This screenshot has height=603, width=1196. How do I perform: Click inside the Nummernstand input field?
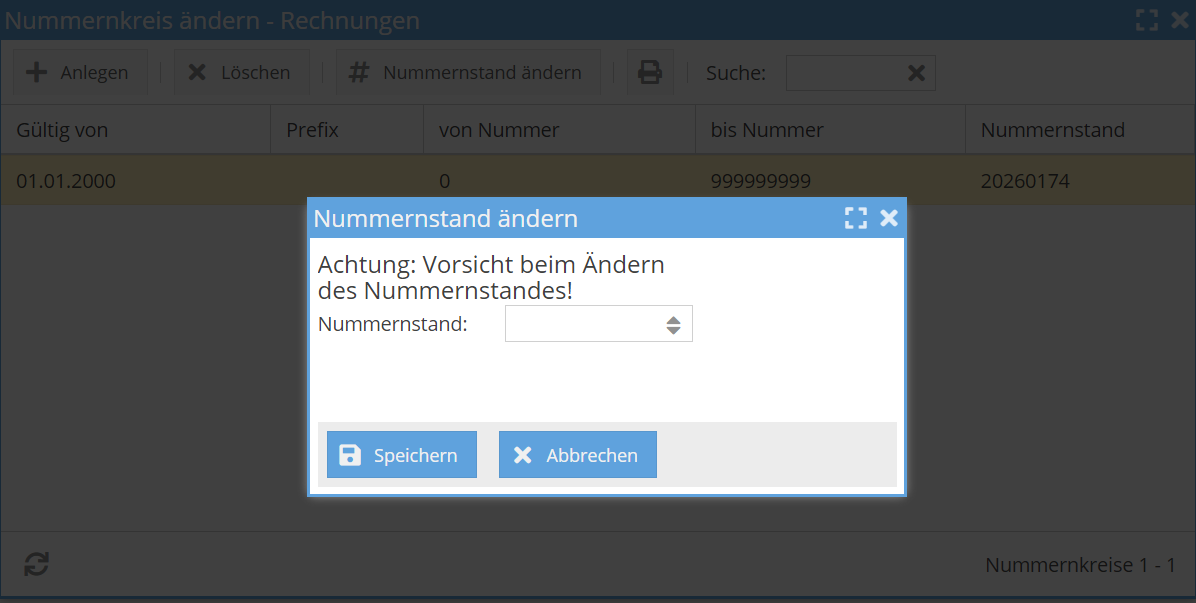coord(580,323)
